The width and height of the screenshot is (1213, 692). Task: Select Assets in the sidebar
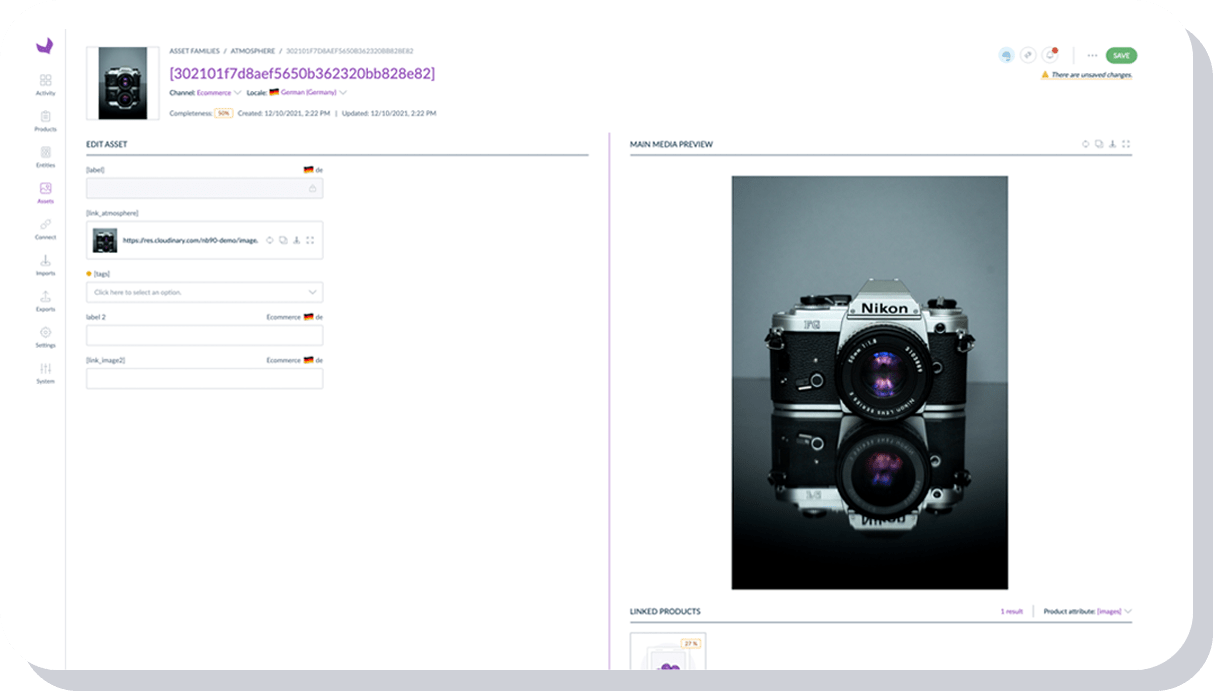click(45, 192)
